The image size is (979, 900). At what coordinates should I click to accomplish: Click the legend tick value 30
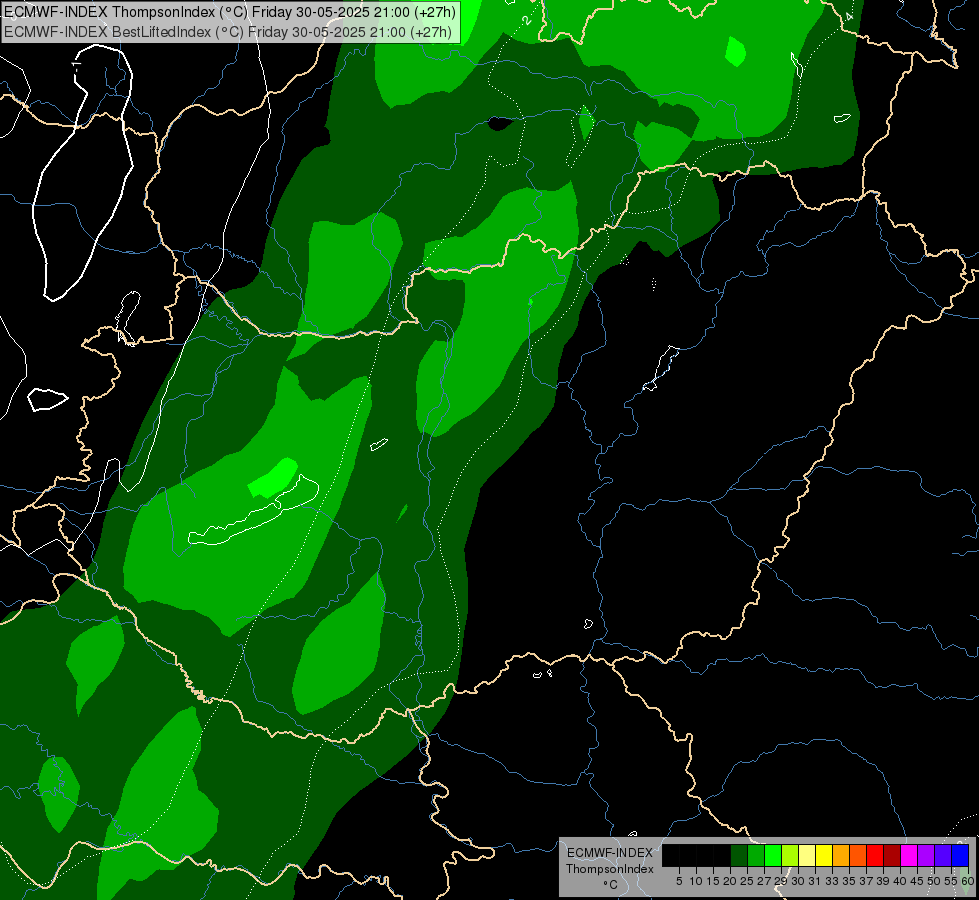pos(799,881)
